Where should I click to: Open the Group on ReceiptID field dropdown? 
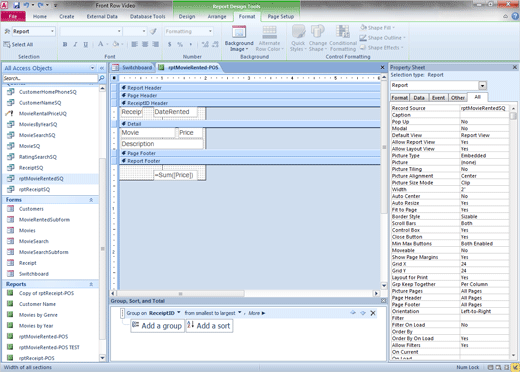coord(179,313)
